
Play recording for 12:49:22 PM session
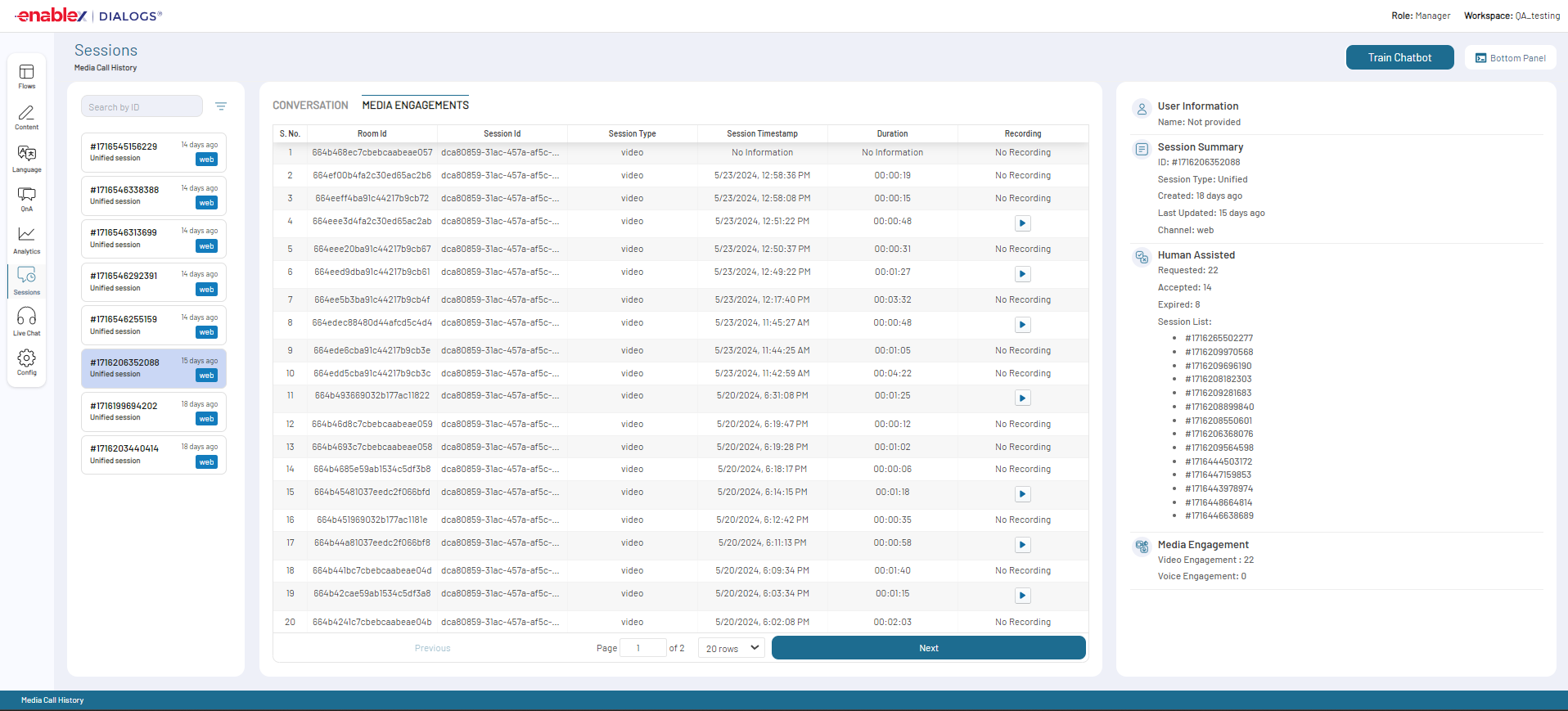click(x=1023, y=274)
